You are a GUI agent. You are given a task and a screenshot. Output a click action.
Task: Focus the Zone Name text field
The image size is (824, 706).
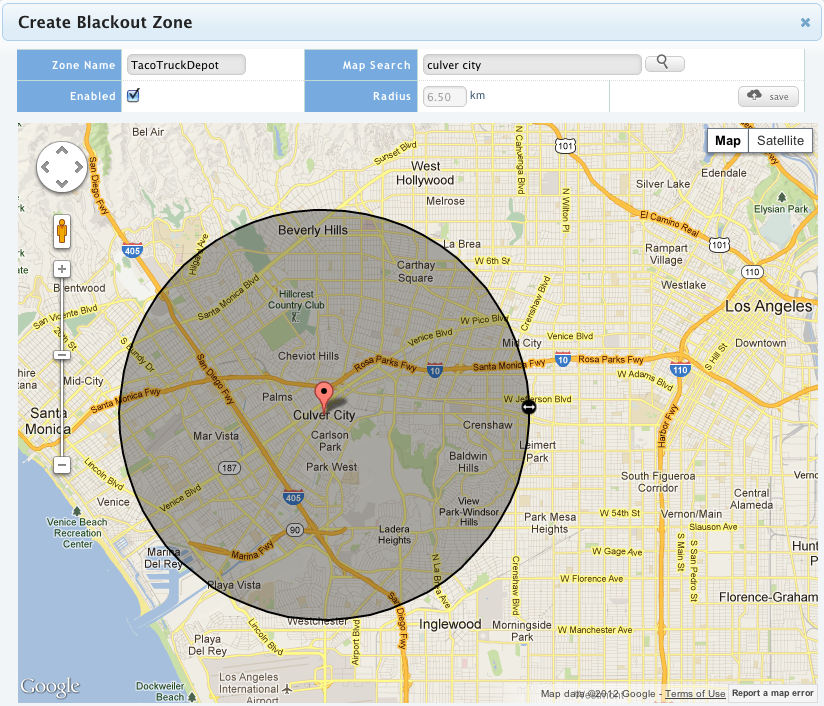(x=186, y=65)
